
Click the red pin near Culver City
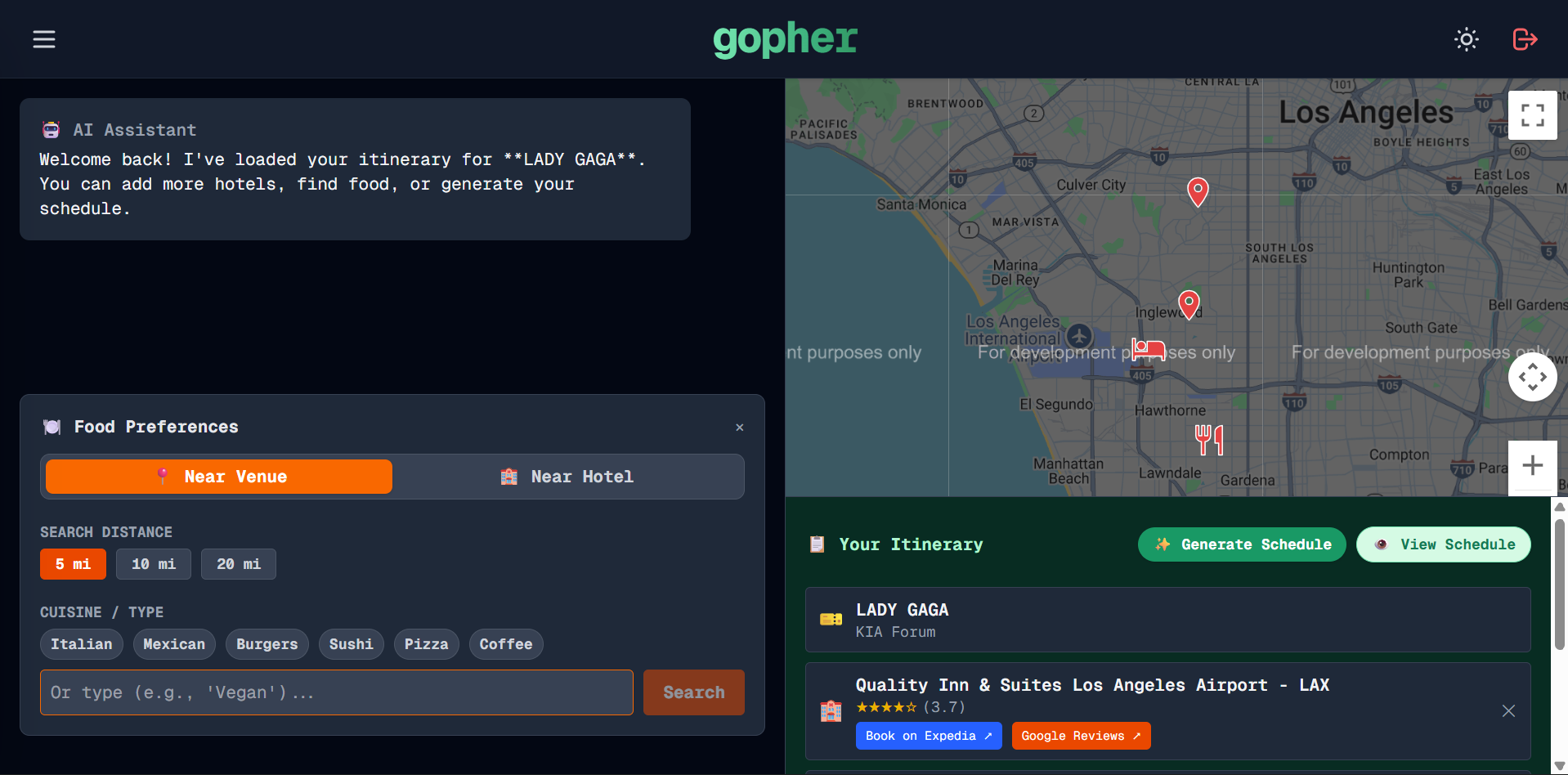(x=1198, y=193)
